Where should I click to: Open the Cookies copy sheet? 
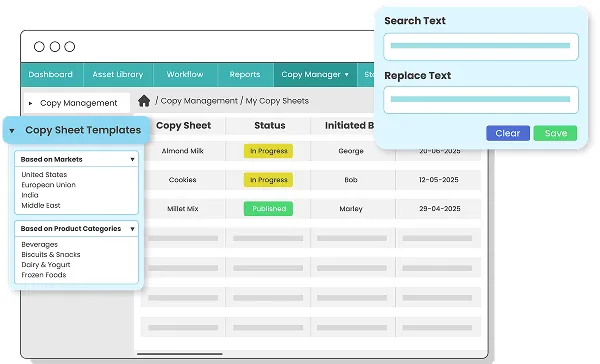(x=183, y=180)
